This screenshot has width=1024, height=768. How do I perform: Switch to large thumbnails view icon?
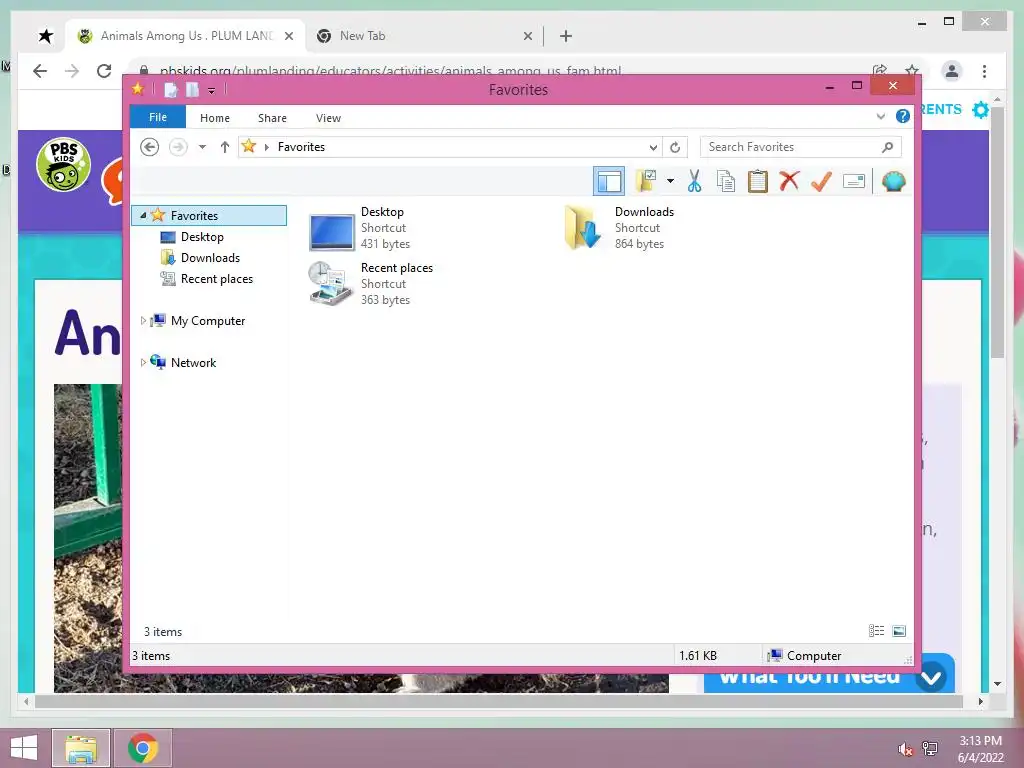coord(899,631)
